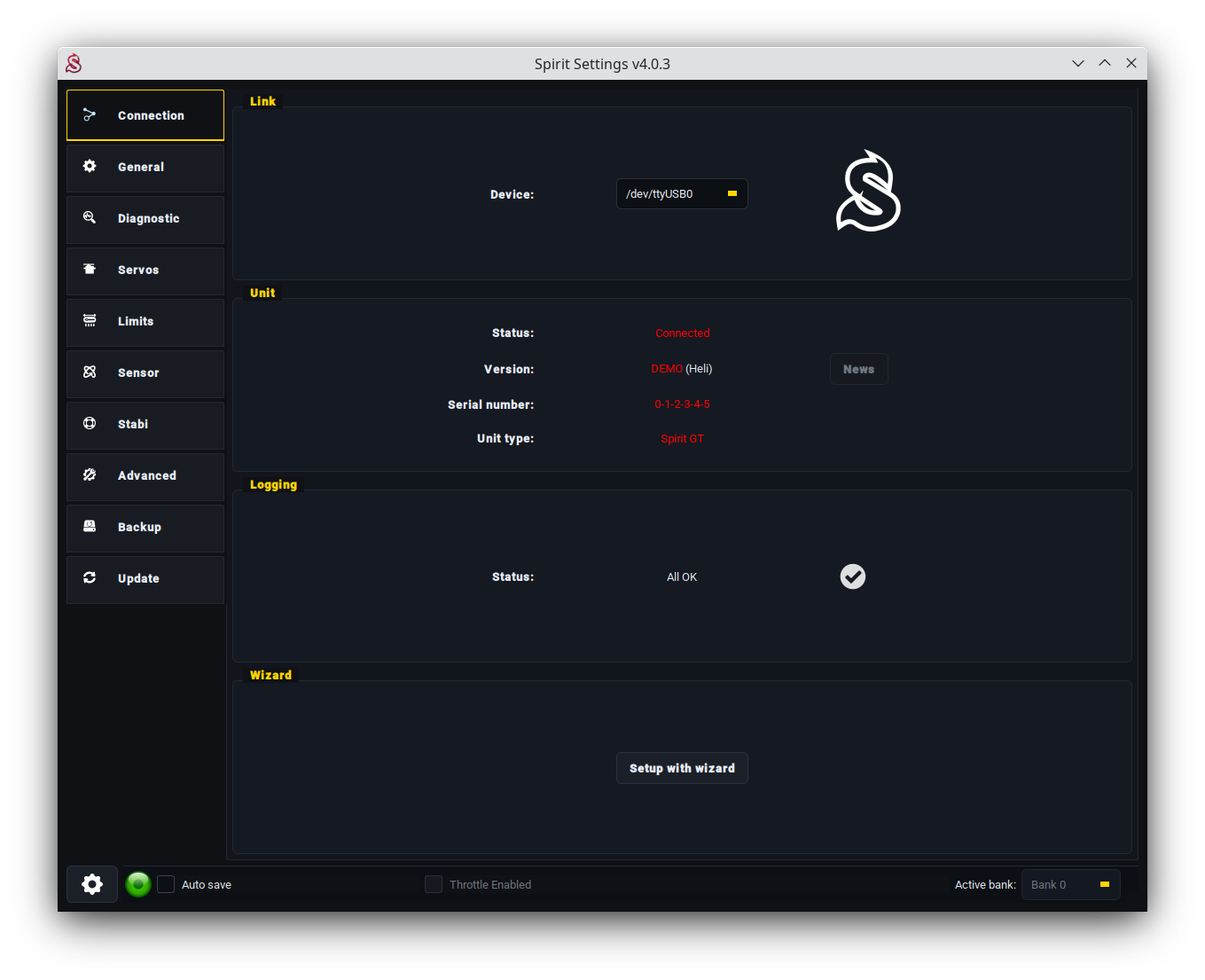Click the 'Wizard' group heading
Image resolution: width=1205 pixels, height=980 pixels.
point(270,675)
